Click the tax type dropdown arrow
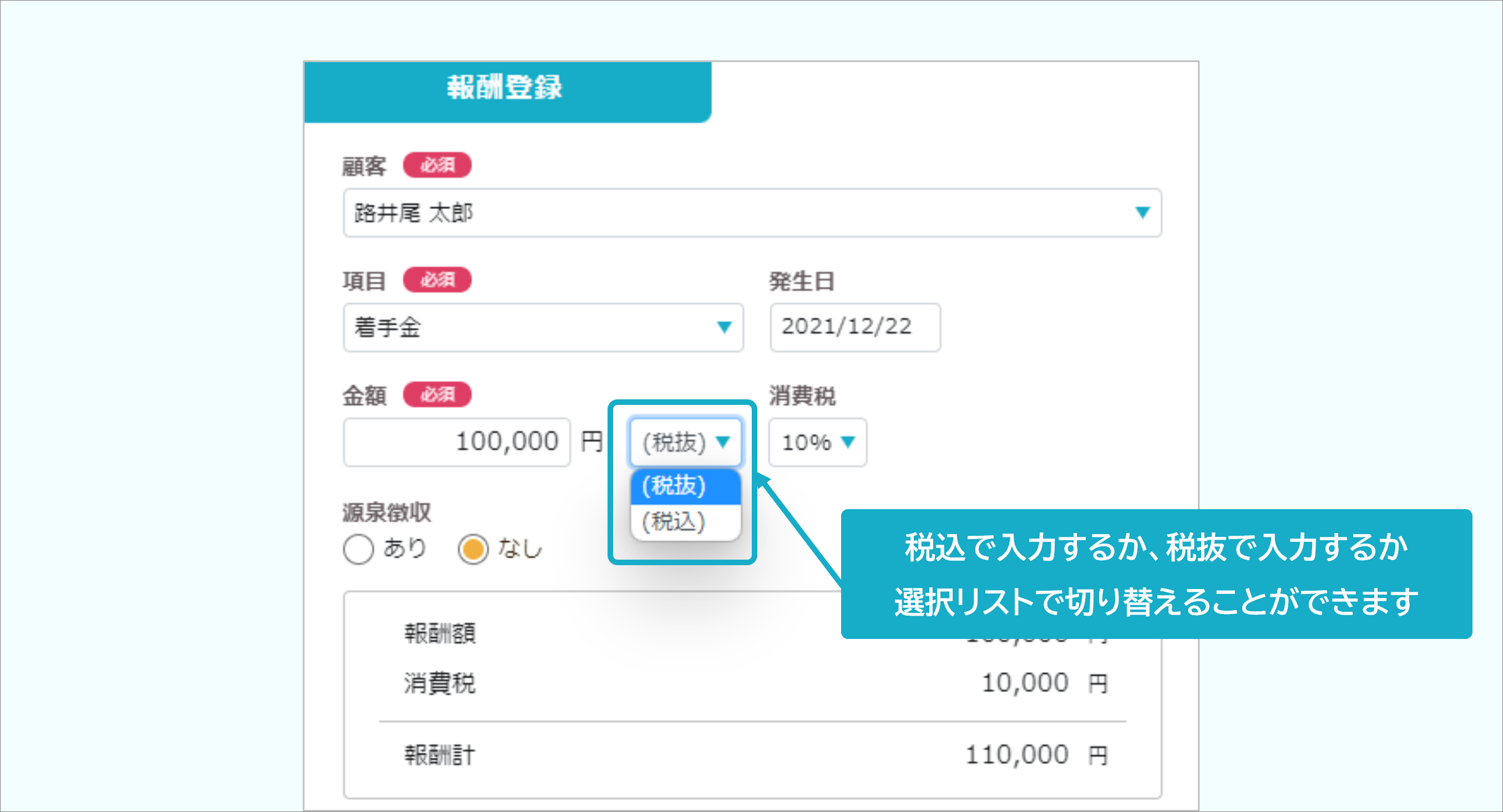The width and height of the screenshot is (1503, 812). click(x=723, y=441)
